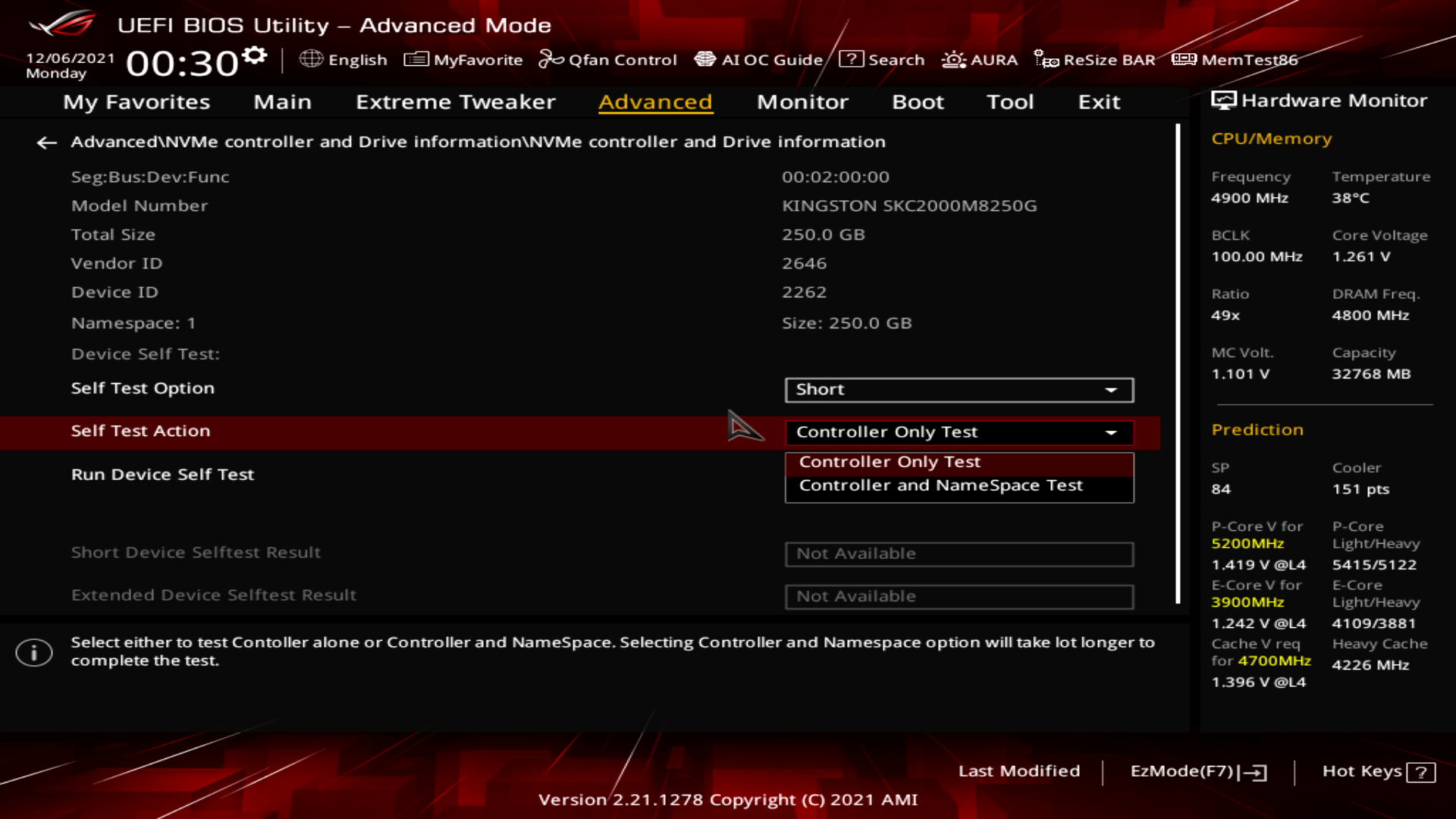The image size is (1456, 819).
Task: Toggle ReSize BAR icon
Action: [x=1046, y=59]
